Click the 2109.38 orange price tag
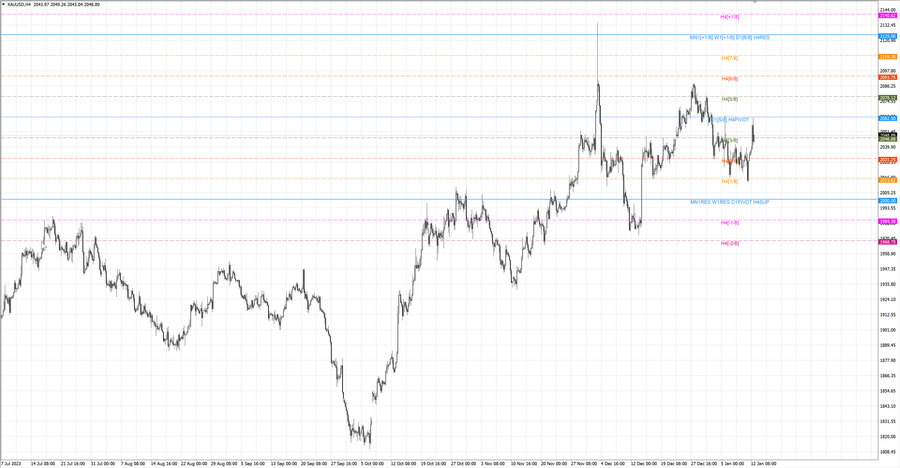This screenshot has width=900, height=468. [887, 57]
